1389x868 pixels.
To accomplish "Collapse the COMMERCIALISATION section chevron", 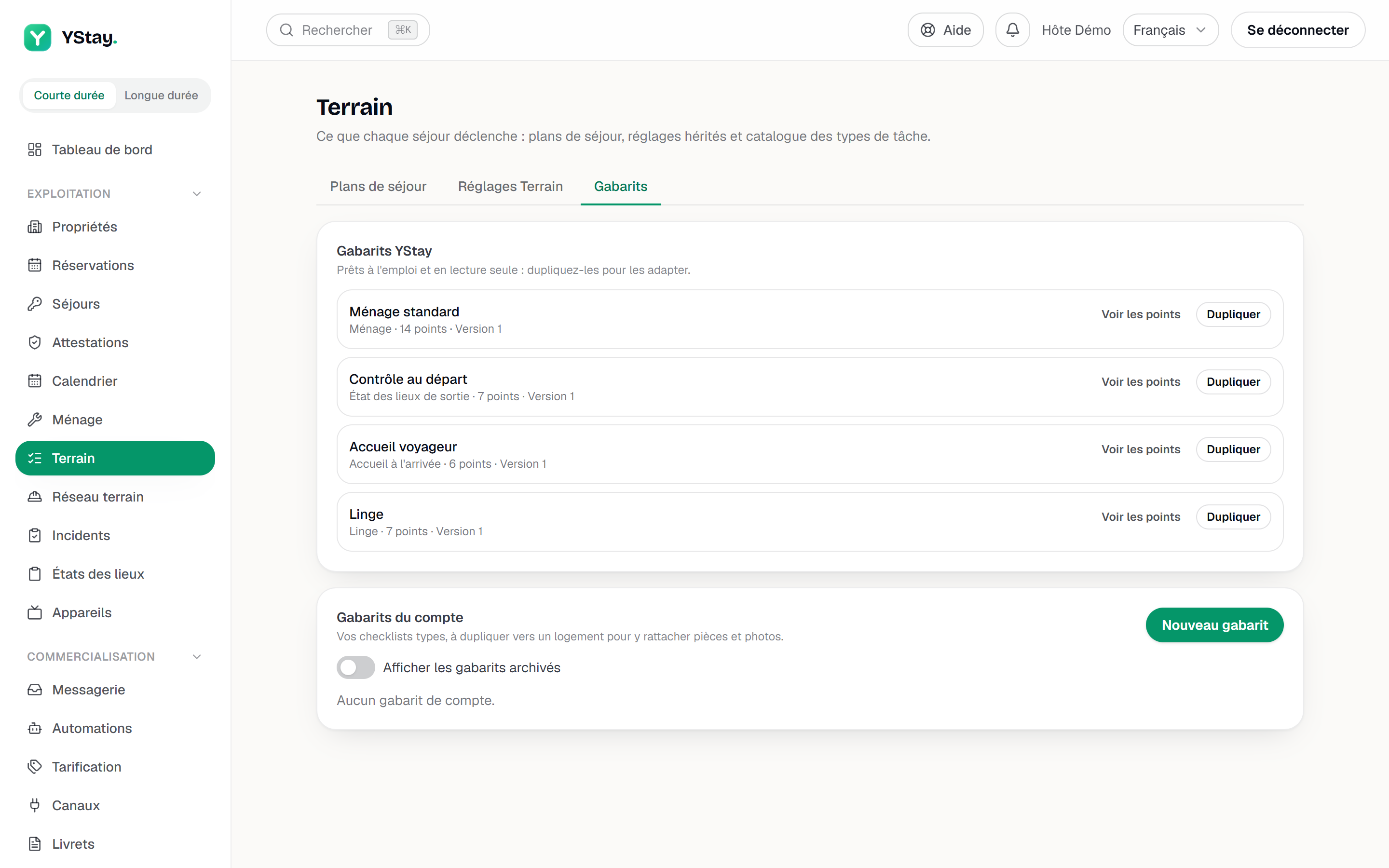I will (197, 657).
